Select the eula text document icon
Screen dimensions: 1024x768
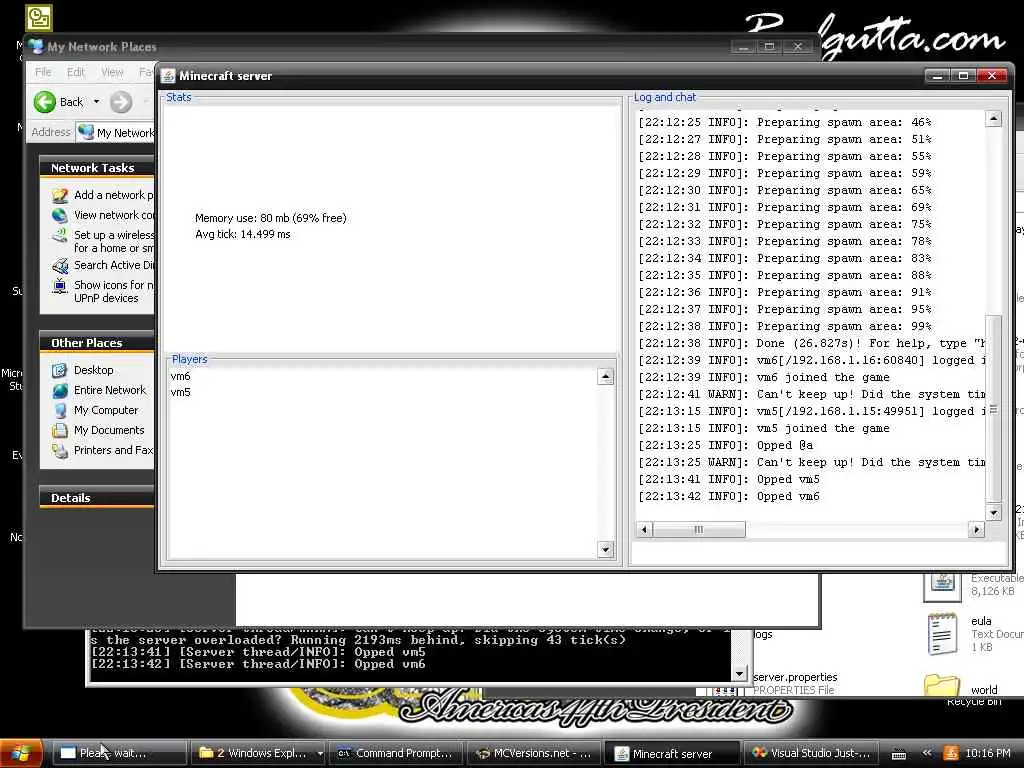pos(942,633)
